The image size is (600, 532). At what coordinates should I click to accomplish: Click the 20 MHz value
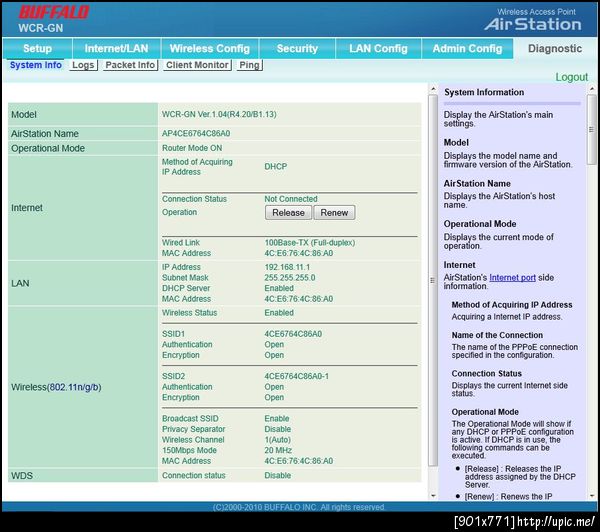278,450
